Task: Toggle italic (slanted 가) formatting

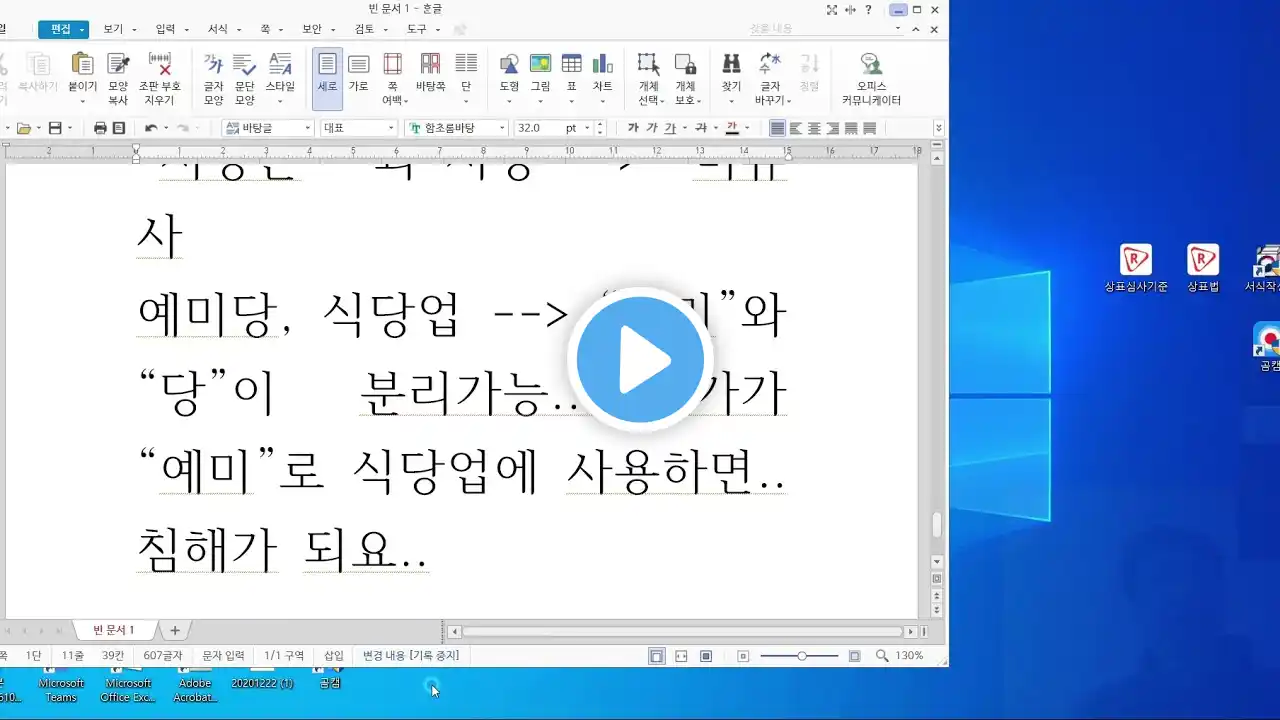Action: [x=652, y=128]
